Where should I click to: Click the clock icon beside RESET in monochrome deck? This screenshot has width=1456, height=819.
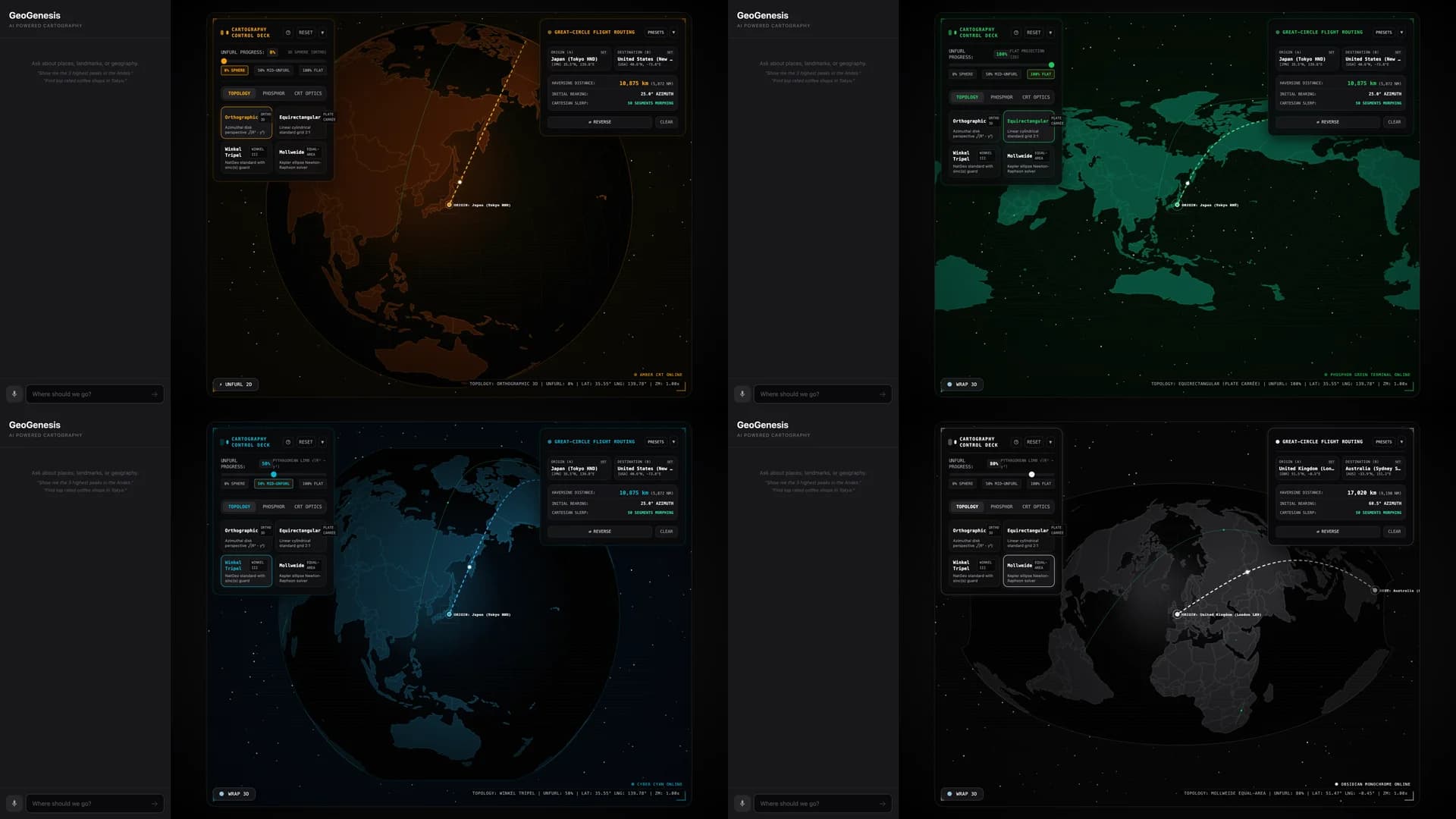pos(1016,442)
